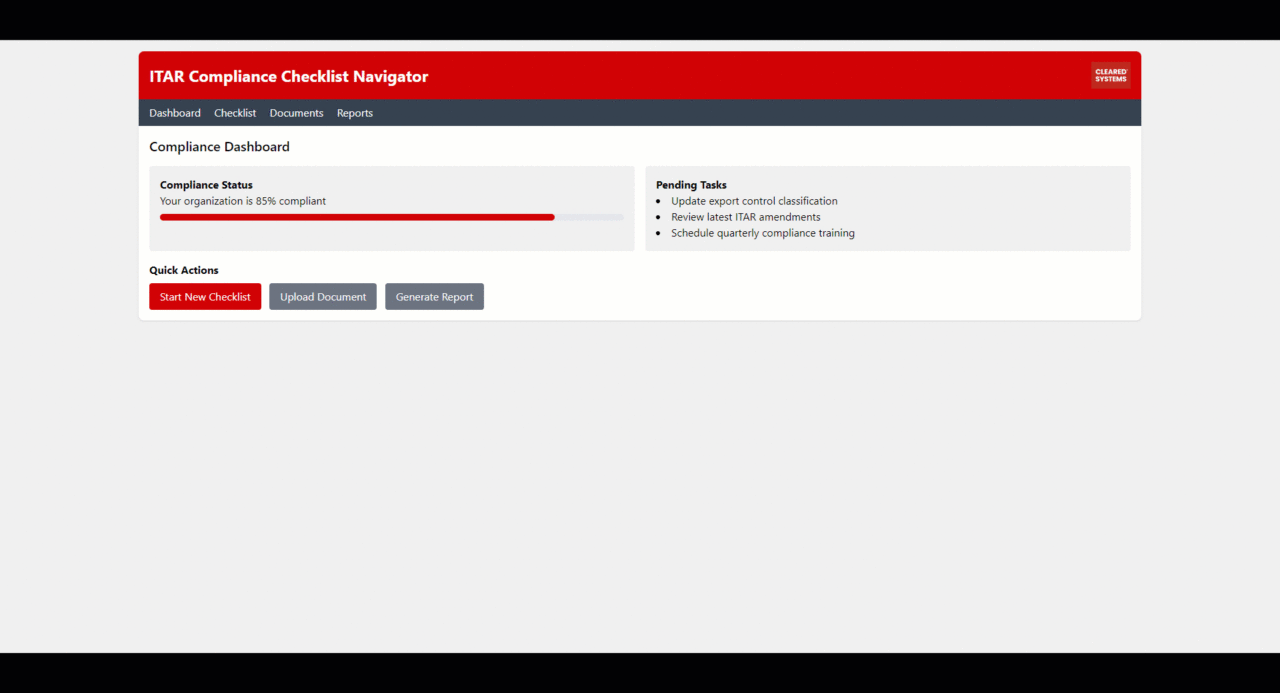Select the ITAR Compliance Checklist Navigator title
Screen dimensions: 1280x693
click(289, 77)
